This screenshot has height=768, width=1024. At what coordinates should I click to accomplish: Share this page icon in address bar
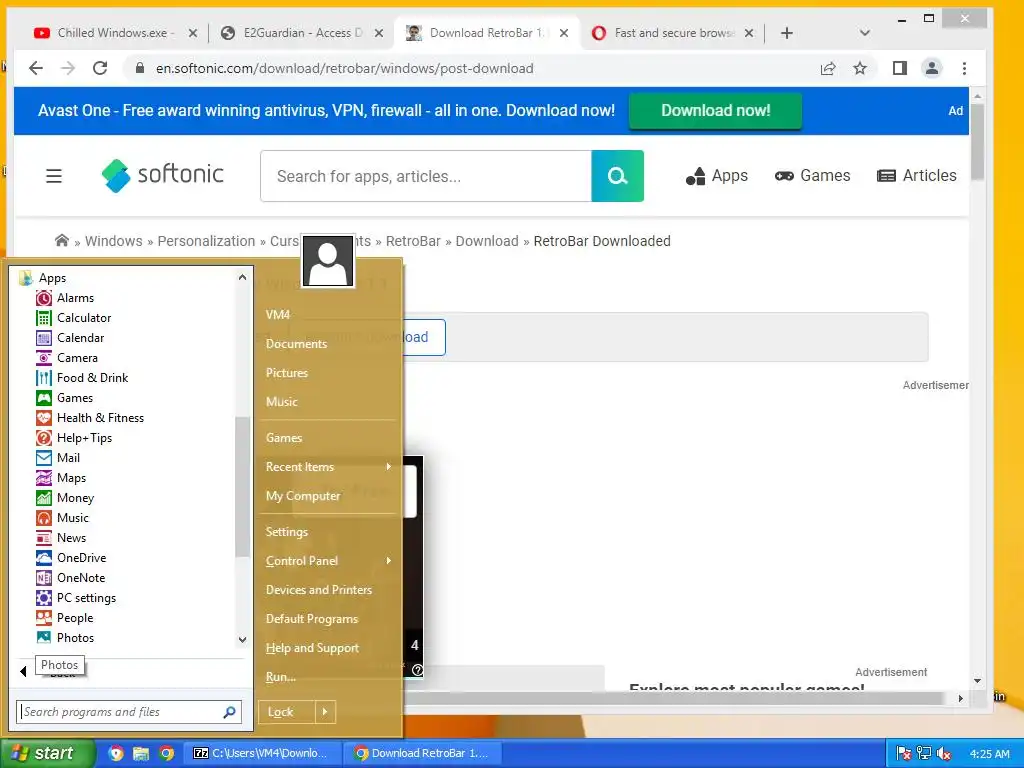pyautogui.click(x=828, y=68)
